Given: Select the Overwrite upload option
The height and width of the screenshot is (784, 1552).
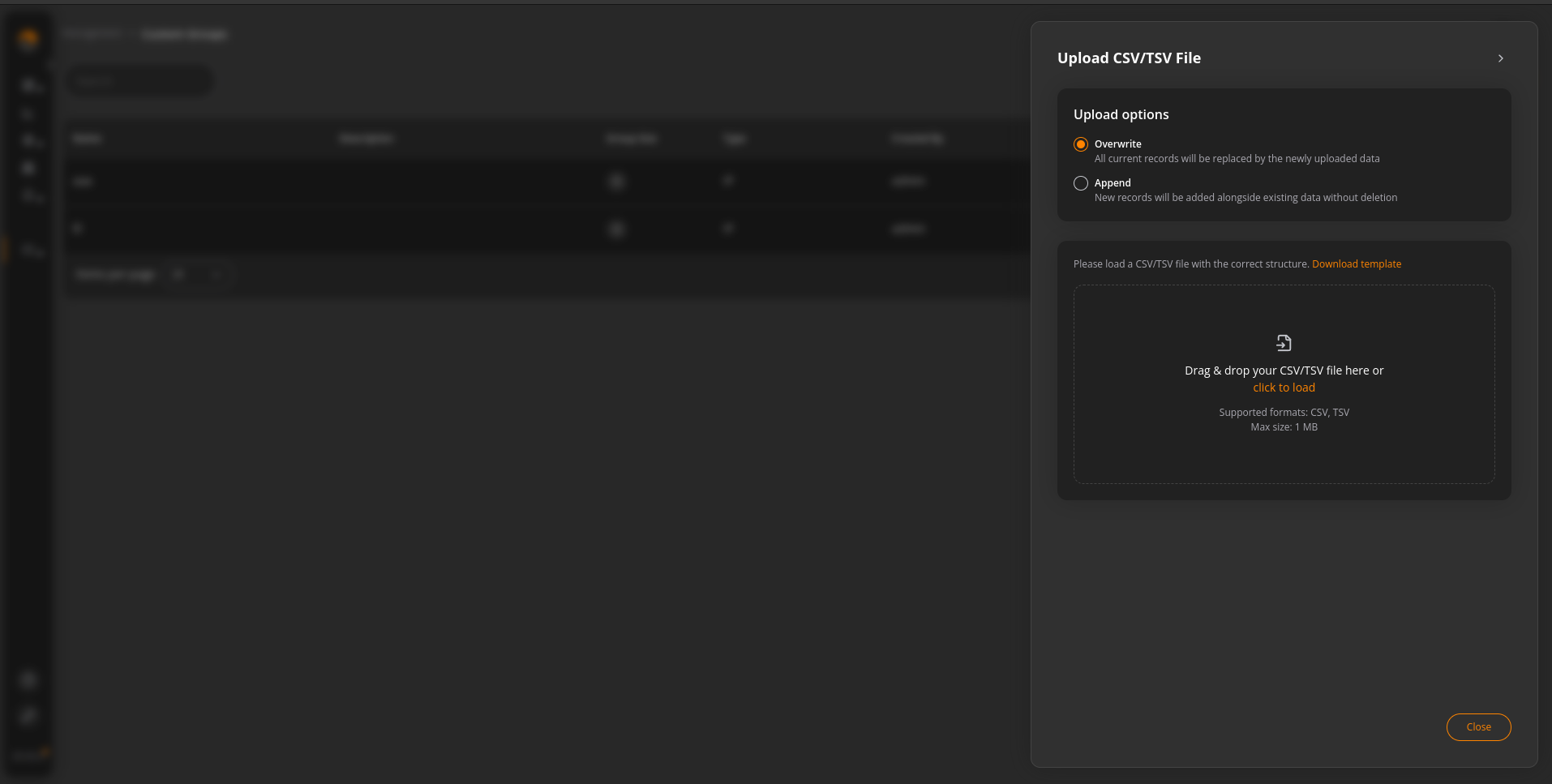Looking at the screenshot, I should [1081, 144].
